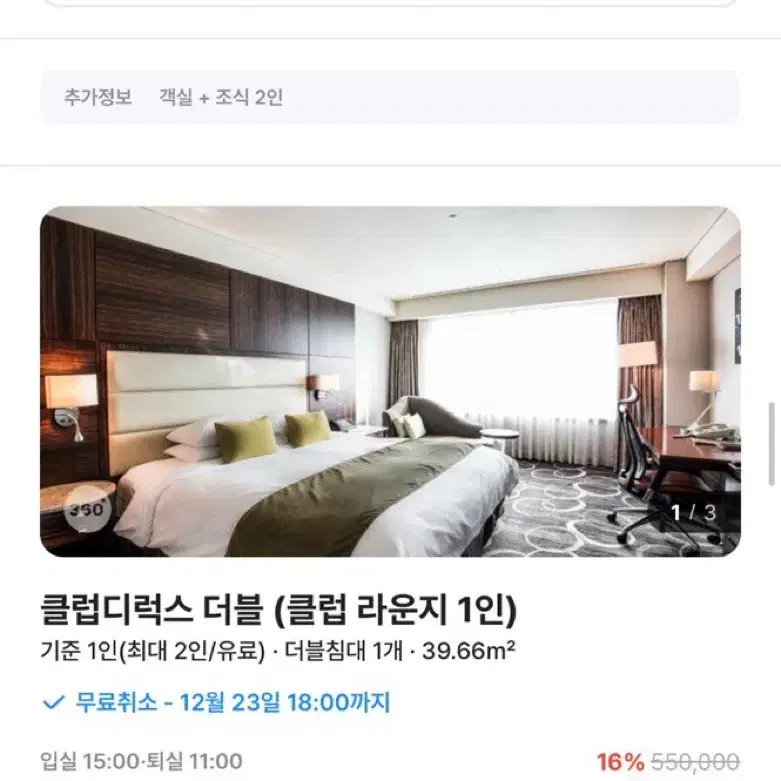
Task: Click the page scrollbar handle
Action: 772,443
